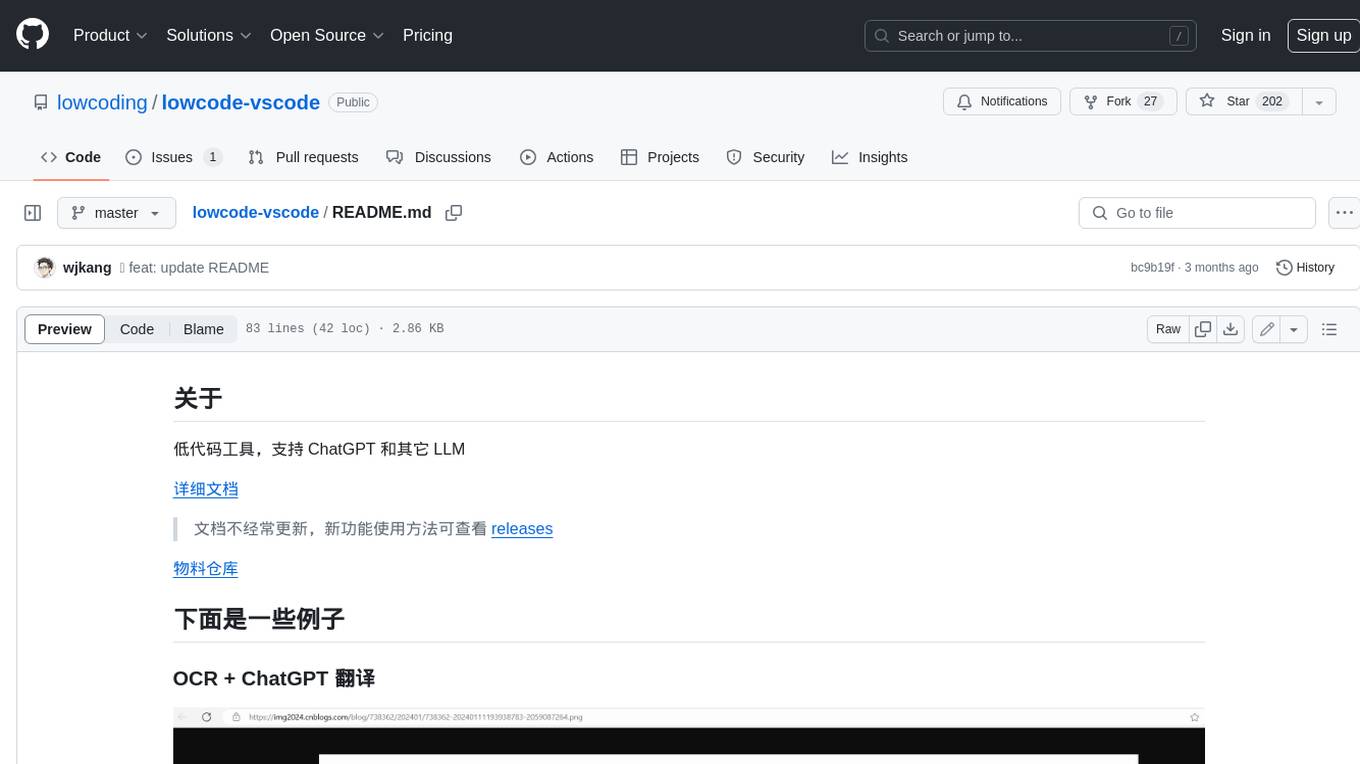This screenshot has height=764, width=1360.
Task: Focus the Search or jump to field
Action: point(1032,36)
